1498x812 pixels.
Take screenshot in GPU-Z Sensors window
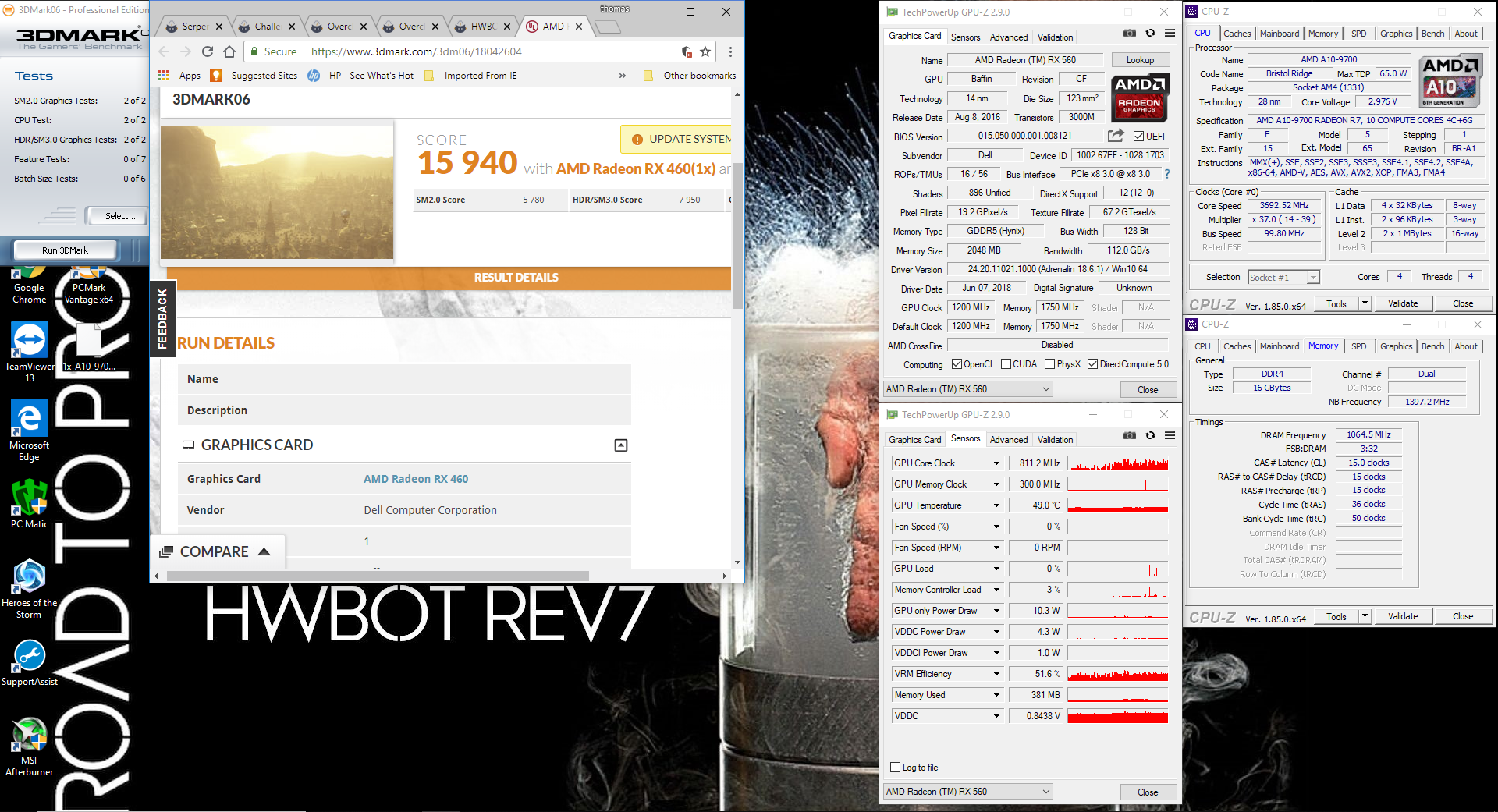point(1129,435)
